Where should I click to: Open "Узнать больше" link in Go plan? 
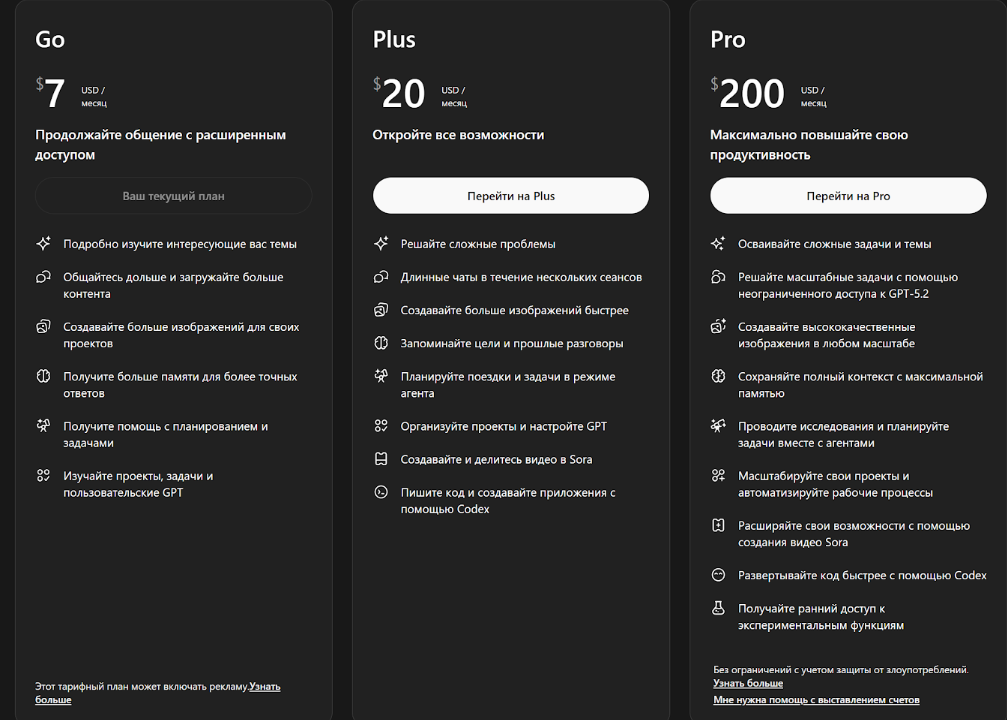pyautogui.click(x=264, y=687)
